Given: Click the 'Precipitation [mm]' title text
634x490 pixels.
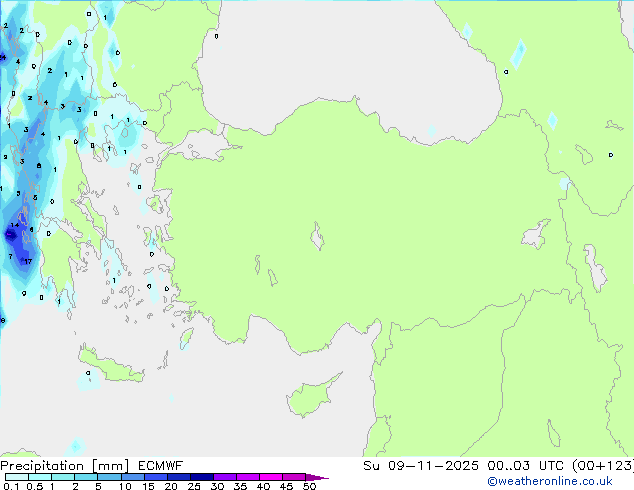Looking at the screenshot, I should [64, 466].
